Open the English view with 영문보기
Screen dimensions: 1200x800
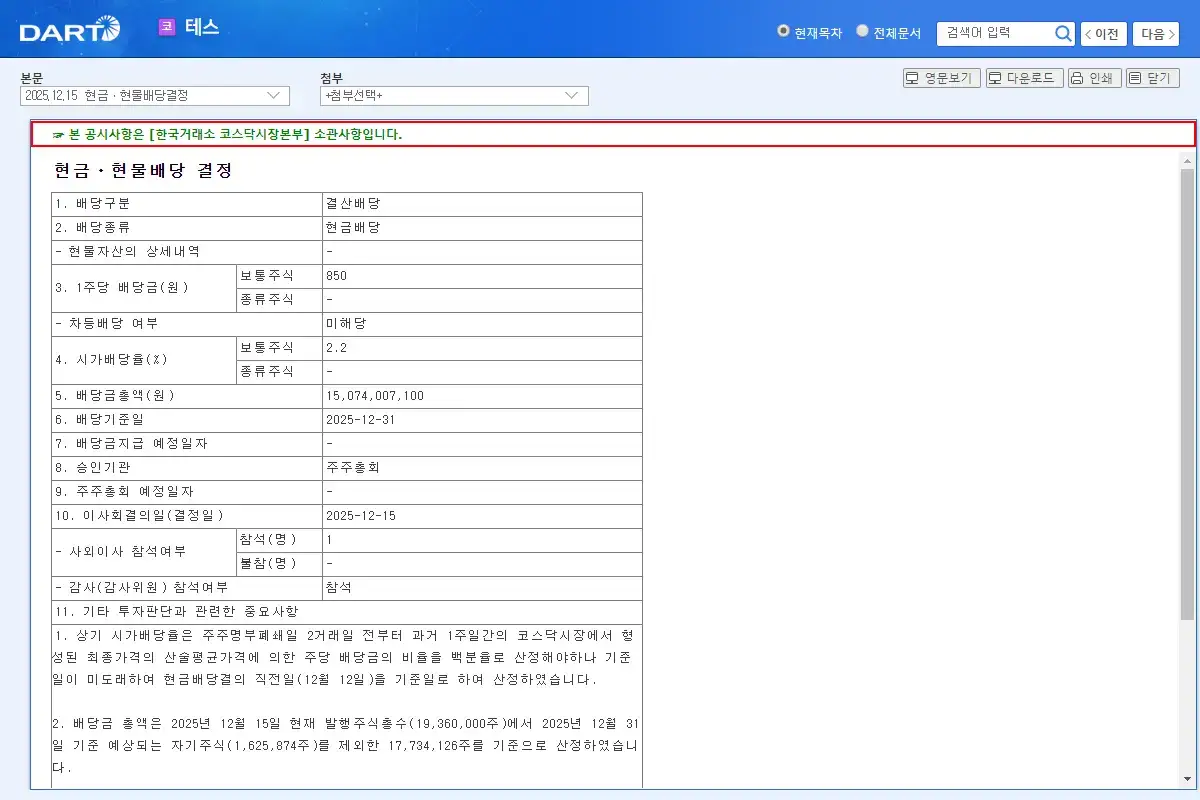coord(941,78)
